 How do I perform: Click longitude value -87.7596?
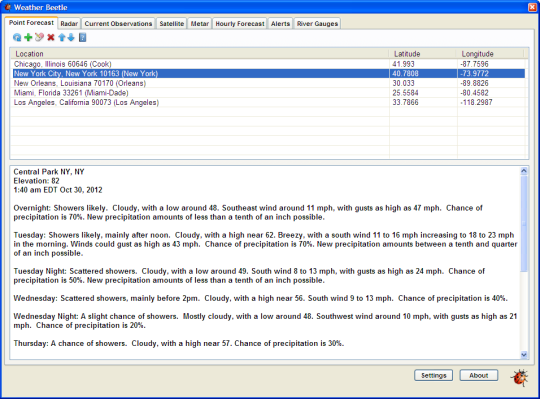pos(474,64)
